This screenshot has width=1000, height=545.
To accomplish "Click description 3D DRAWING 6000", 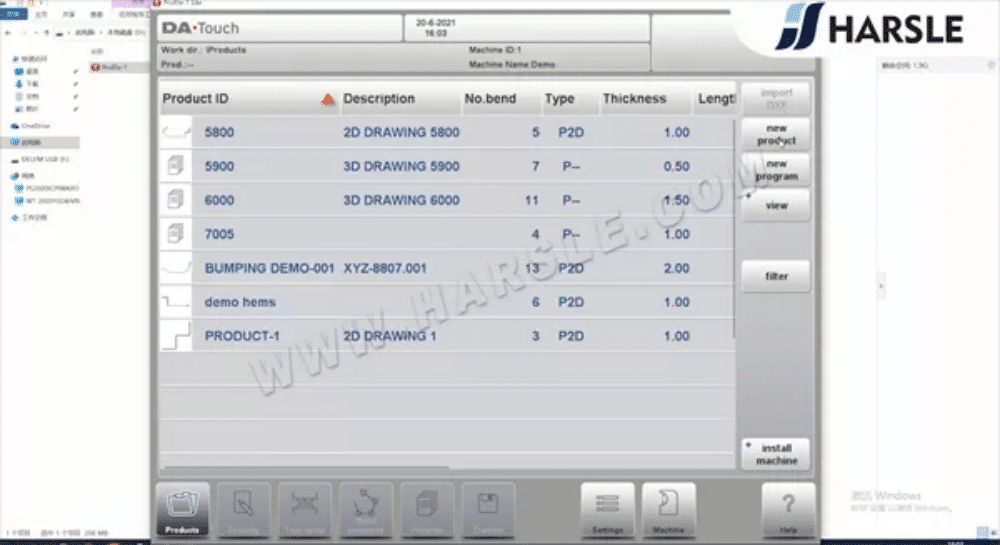I will [401, 200].
